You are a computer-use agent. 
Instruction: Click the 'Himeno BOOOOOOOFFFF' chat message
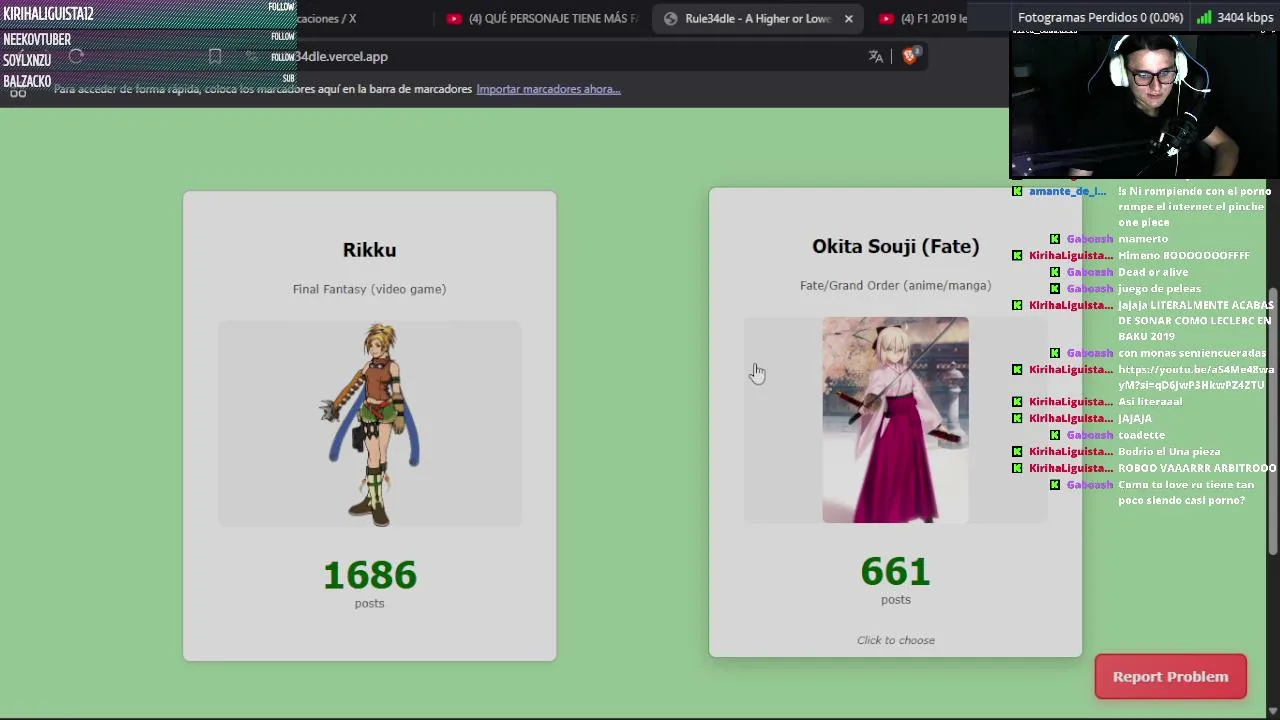tap(1184, 256)
